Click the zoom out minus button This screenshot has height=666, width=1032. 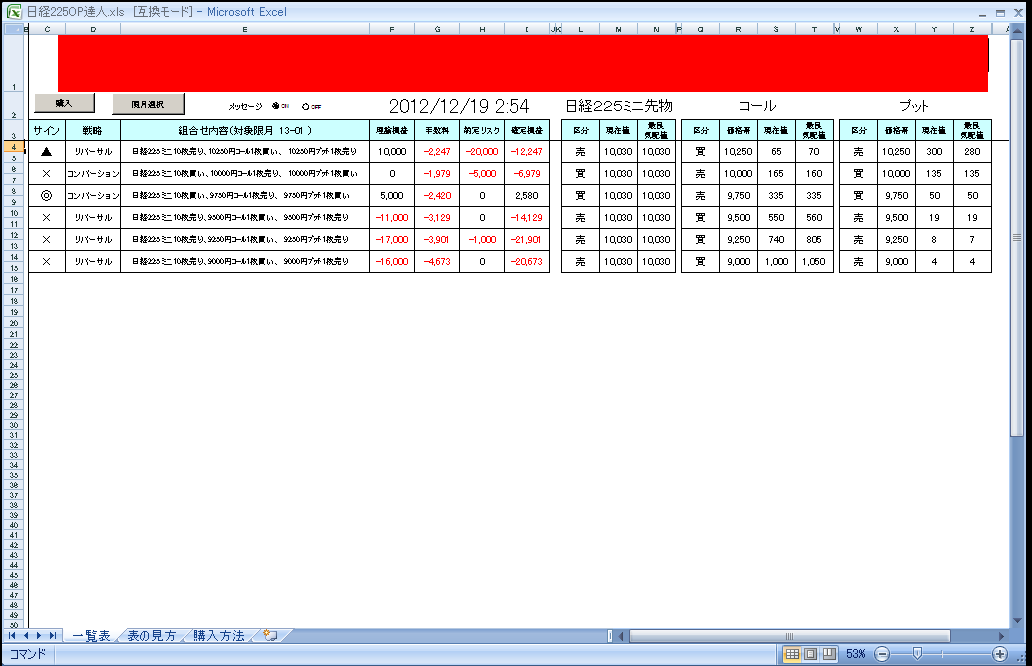(x=883, y=654)
